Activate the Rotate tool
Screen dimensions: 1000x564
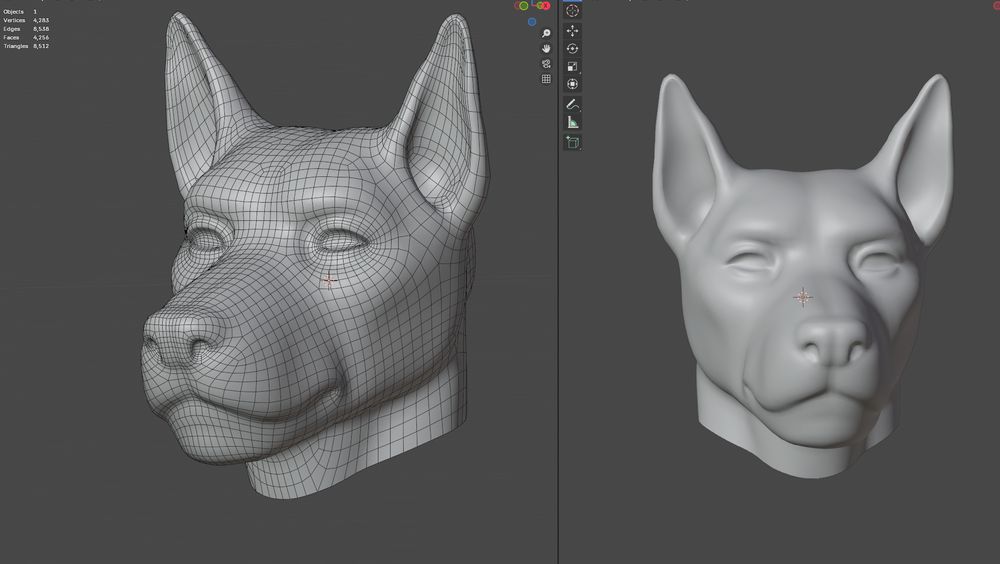573,49
